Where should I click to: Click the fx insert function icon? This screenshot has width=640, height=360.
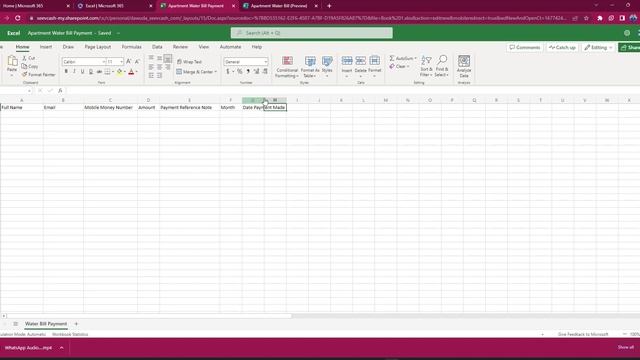[x=60, y=91]
